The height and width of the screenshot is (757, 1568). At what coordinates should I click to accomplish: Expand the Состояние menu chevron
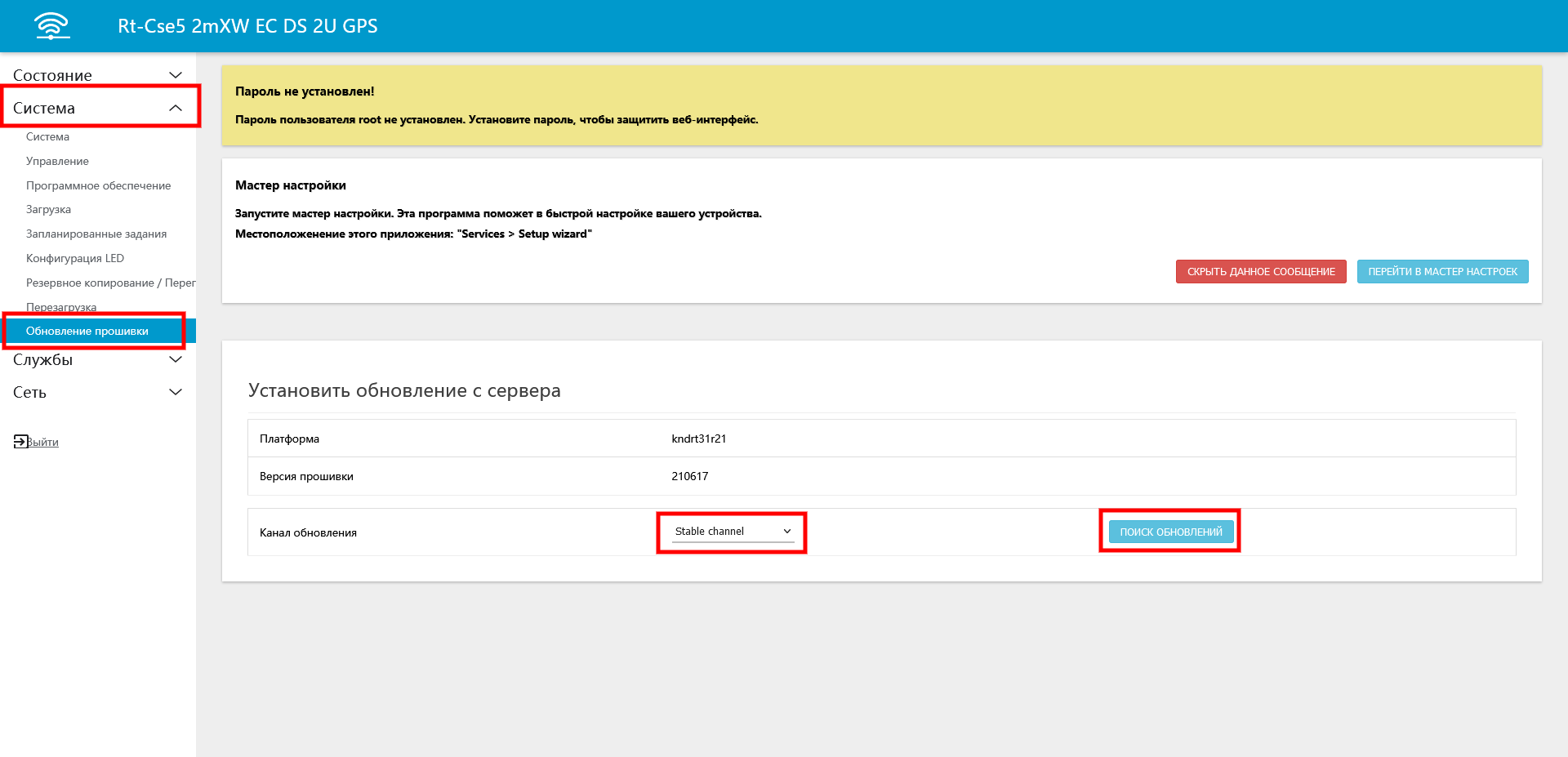175,75
